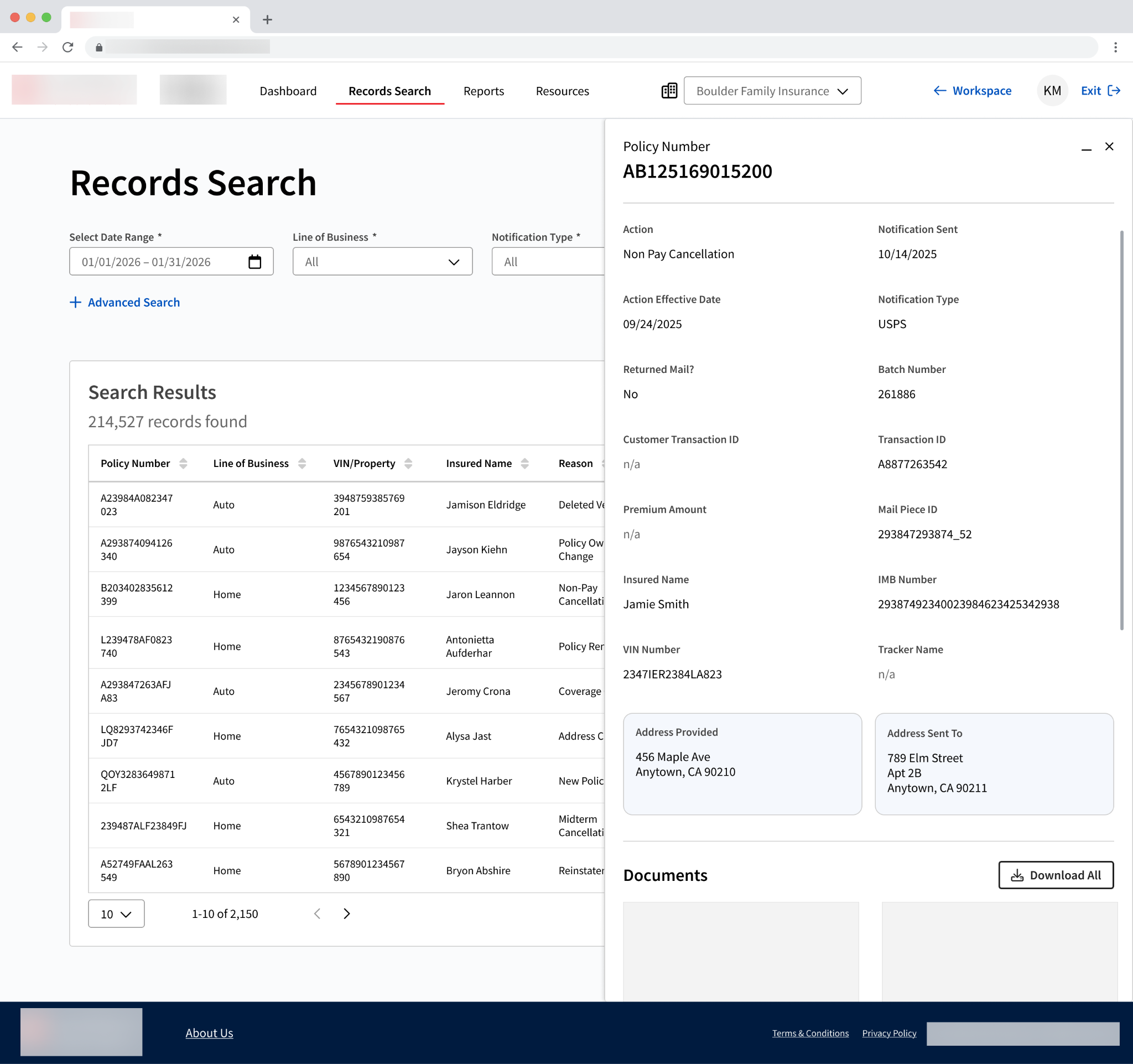Open a new browser tab
The height and width of the screenshot is (1064, 1133).
click(x=267, y=20)
